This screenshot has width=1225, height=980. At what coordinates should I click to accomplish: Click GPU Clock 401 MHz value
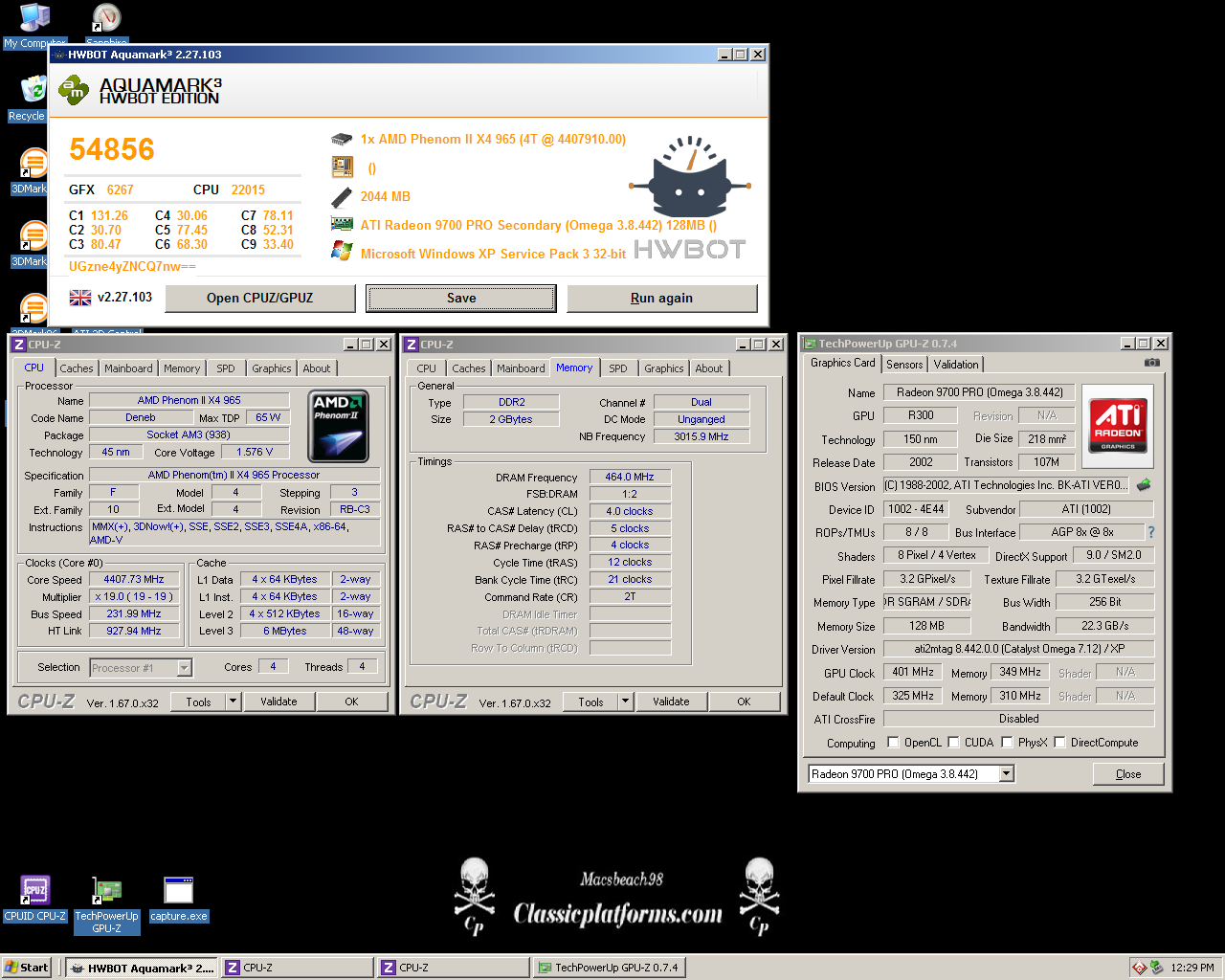(x=913, y=673)
